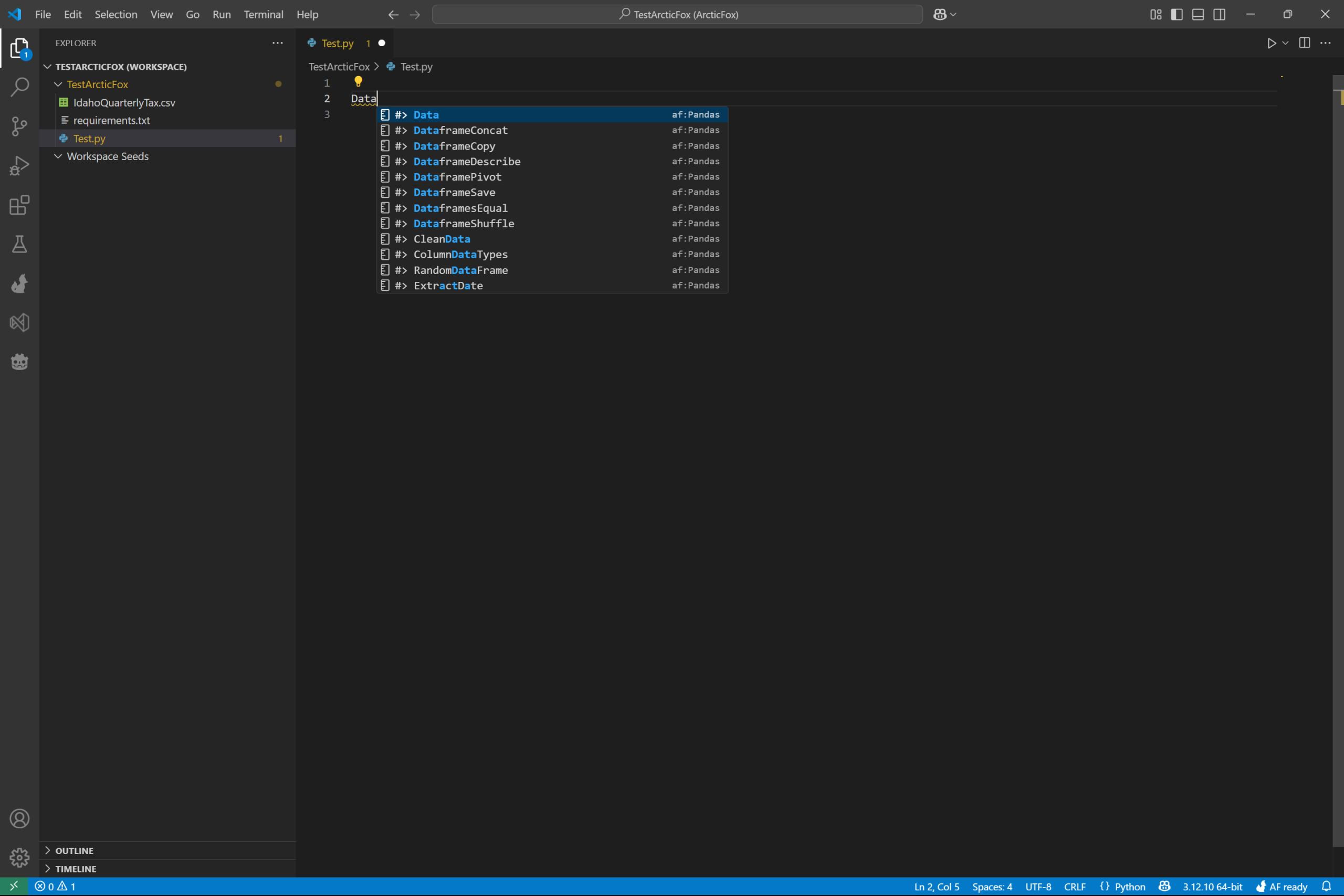Expand the TIMELINE section
This screenshot has height=896, width=1344.
[167, 869]
